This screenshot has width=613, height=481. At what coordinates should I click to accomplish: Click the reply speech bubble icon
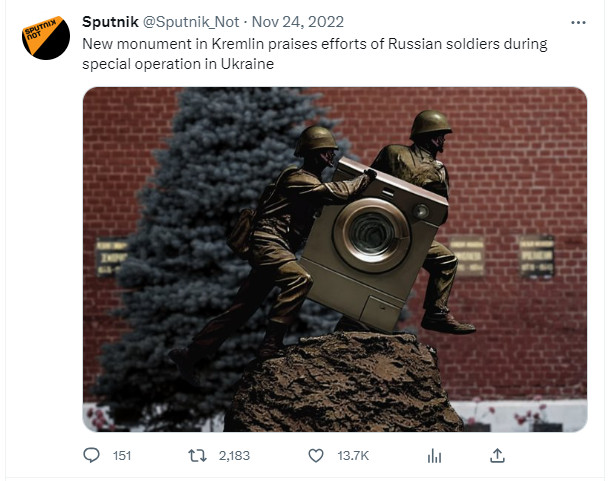(91, 455)
